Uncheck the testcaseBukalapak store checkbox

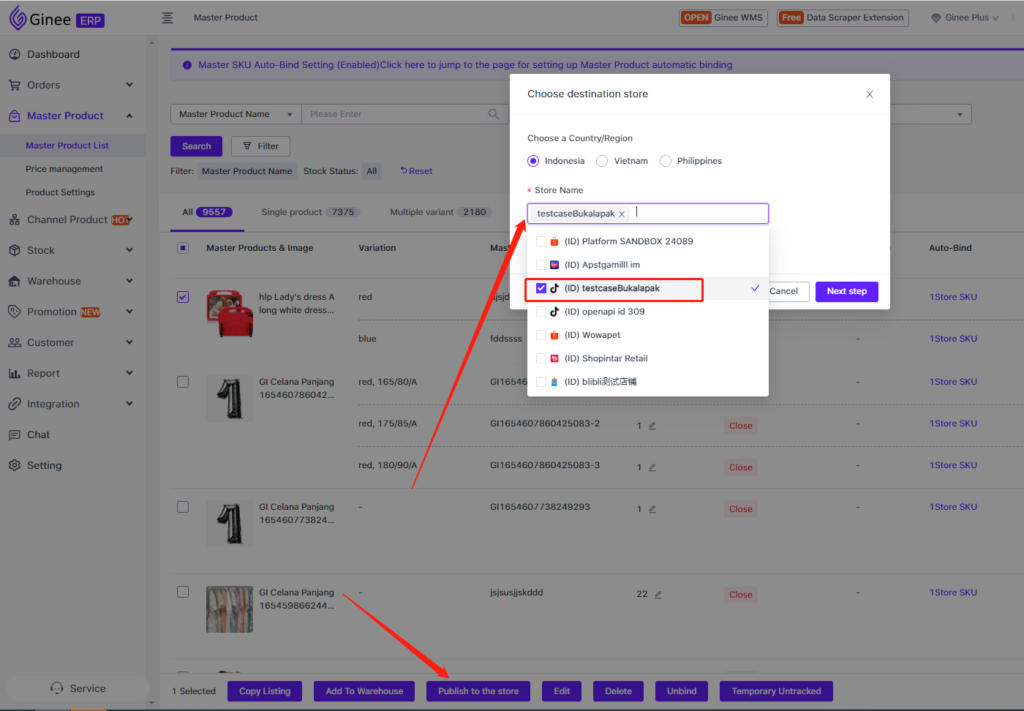(541, 289)
